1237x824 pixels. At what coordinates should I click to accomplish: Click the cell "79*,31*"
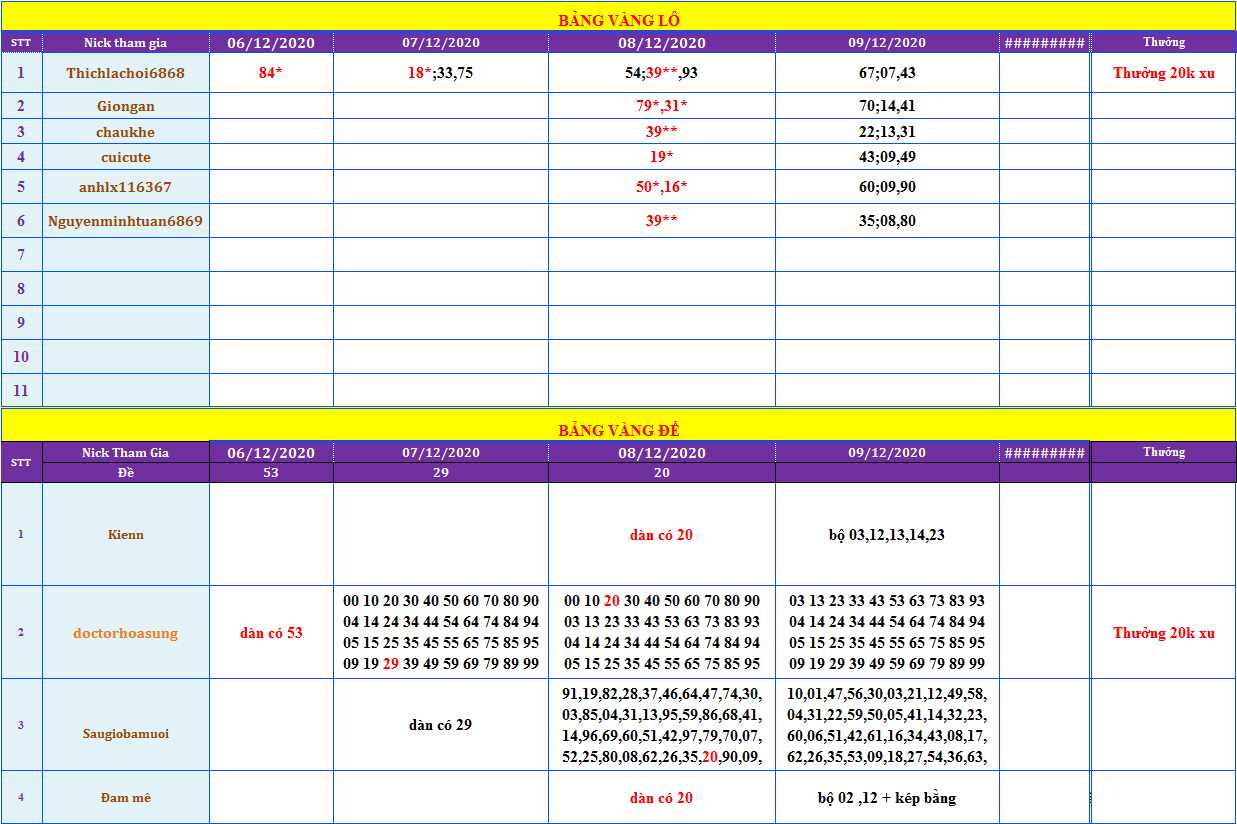[662, 106]
